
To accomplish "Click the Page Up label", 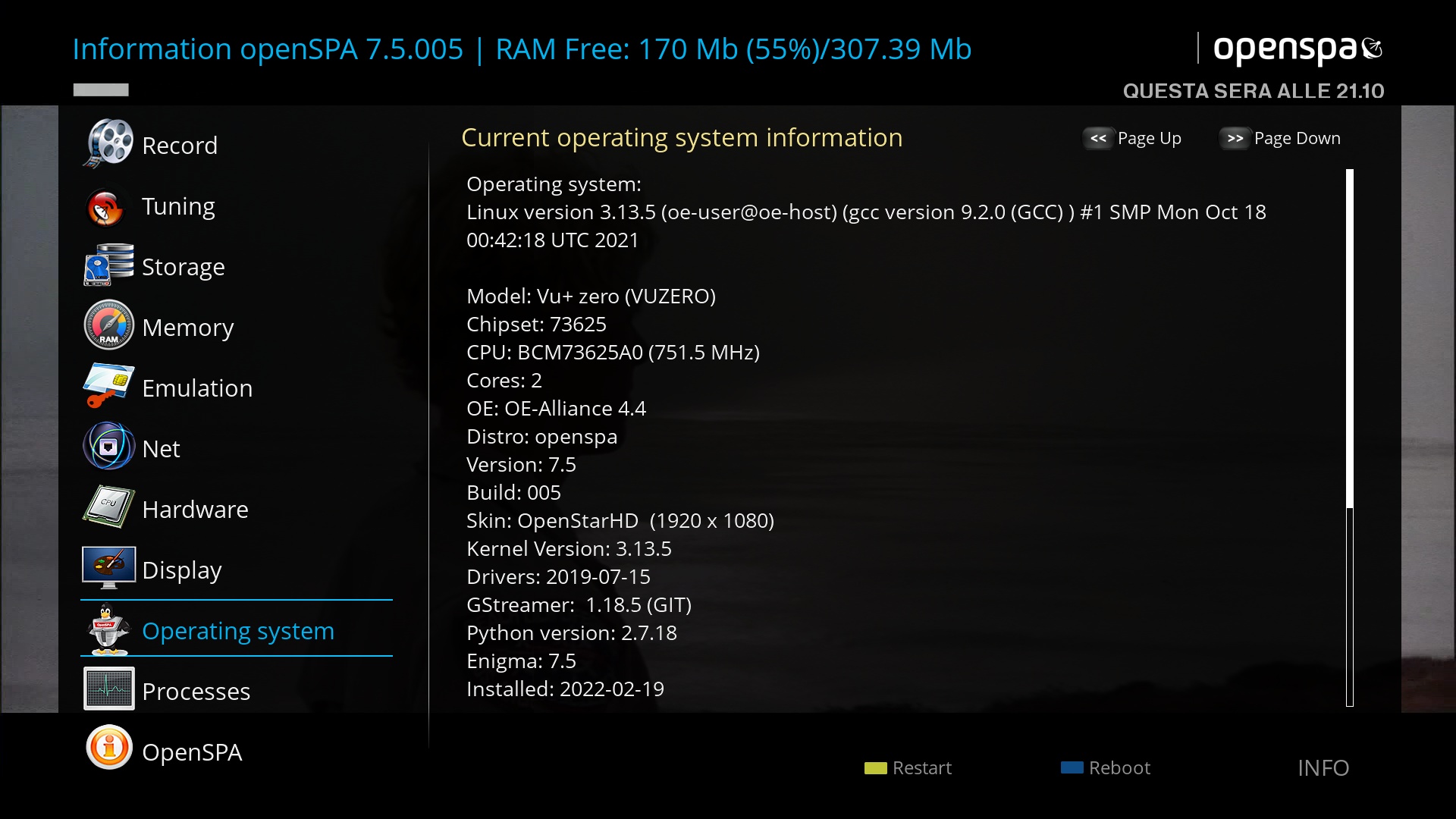I will pos(1149,139).
